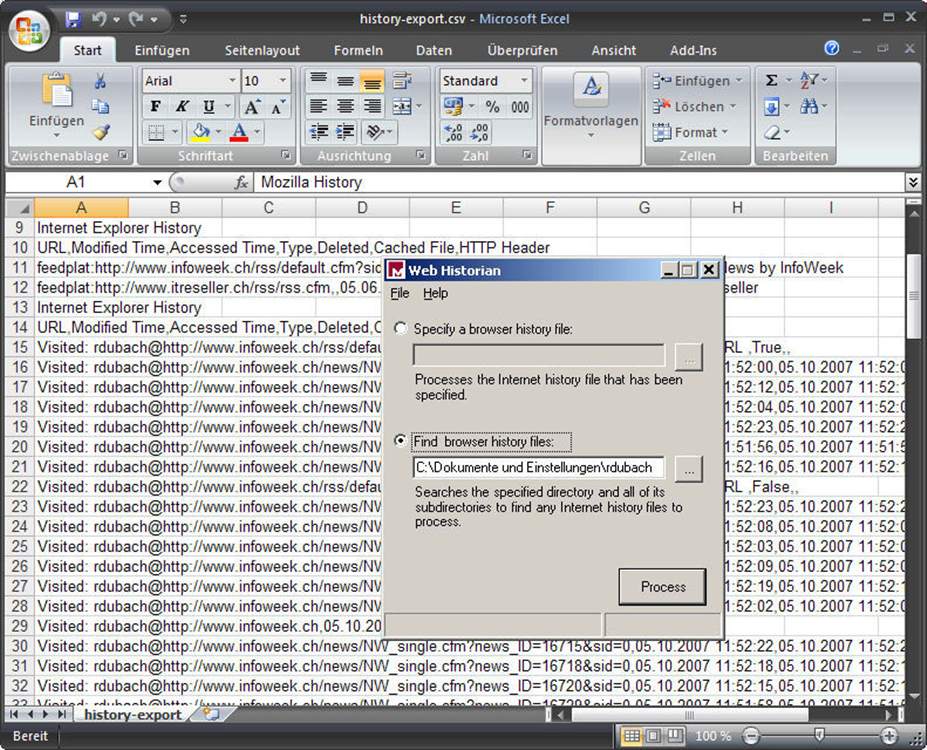
Task: Center text horizontally in the cell
Action: click(x=345, y=106)
